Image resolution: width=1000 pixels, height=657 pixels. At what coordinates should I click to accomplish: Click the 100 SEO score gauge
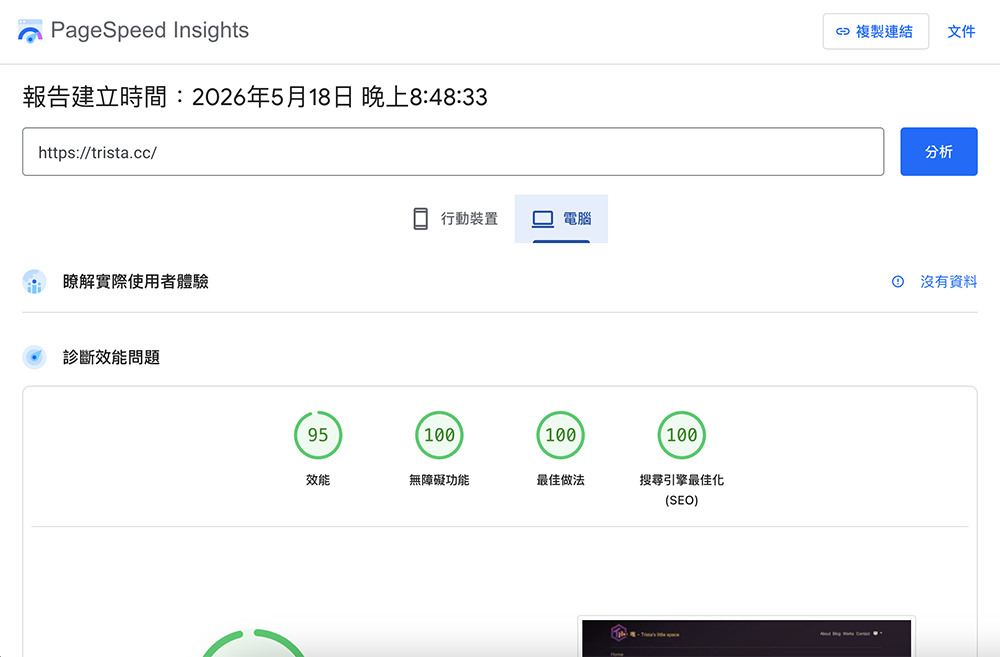click(x=682, y=435)
